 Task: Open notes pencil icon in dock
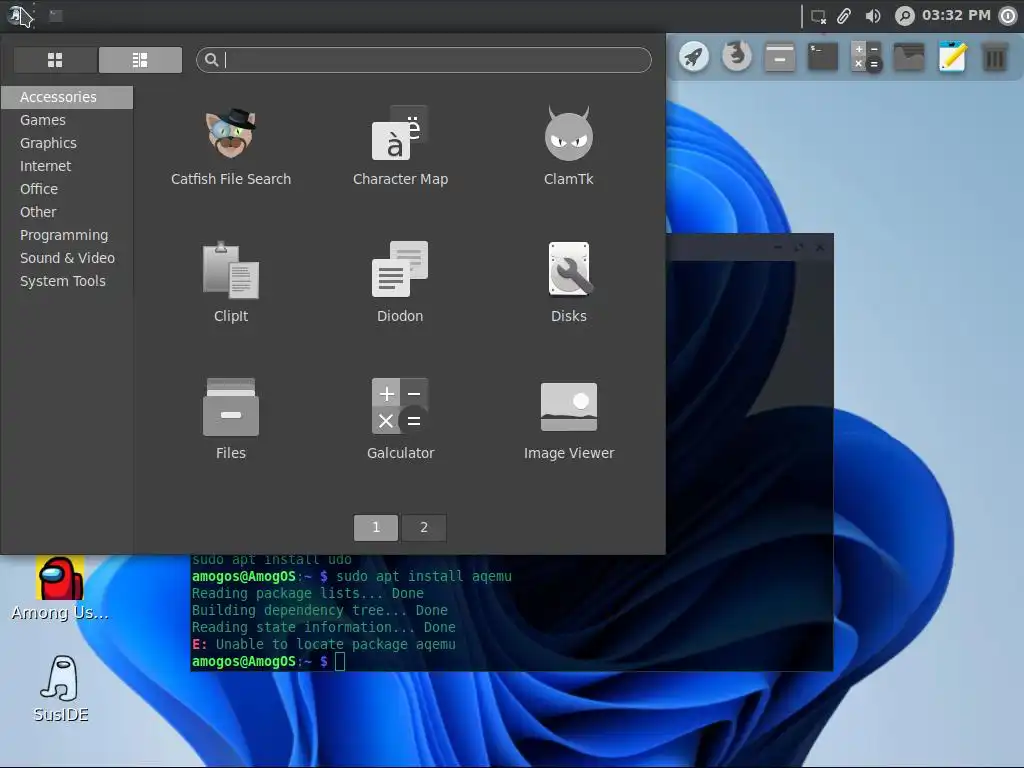952,57
